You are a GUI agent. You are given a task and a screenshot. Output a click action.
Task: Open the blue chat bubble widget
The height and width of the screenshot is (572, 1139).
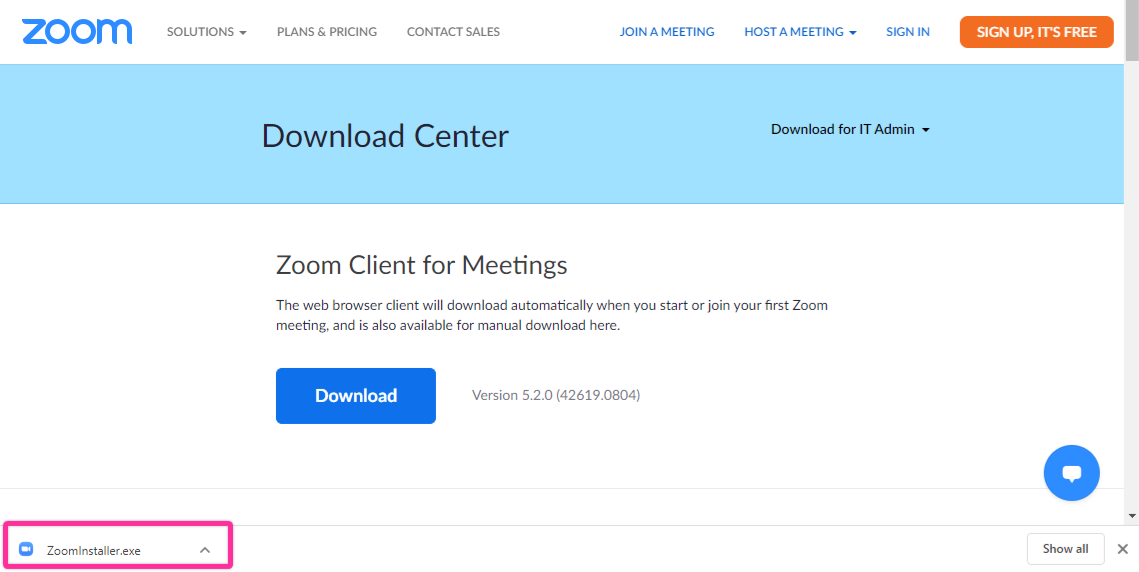click(x=1071, y=473)
